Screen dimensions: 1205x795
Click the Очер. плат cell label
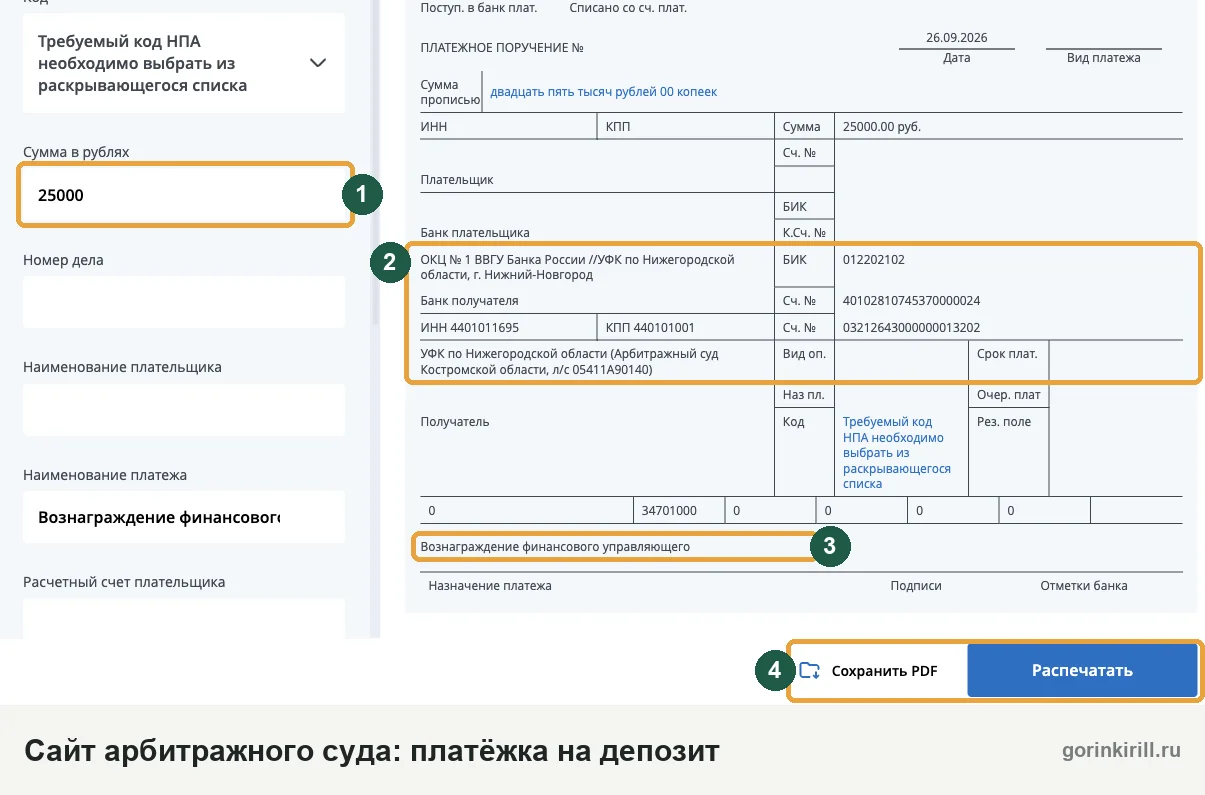click(1009, 395)
